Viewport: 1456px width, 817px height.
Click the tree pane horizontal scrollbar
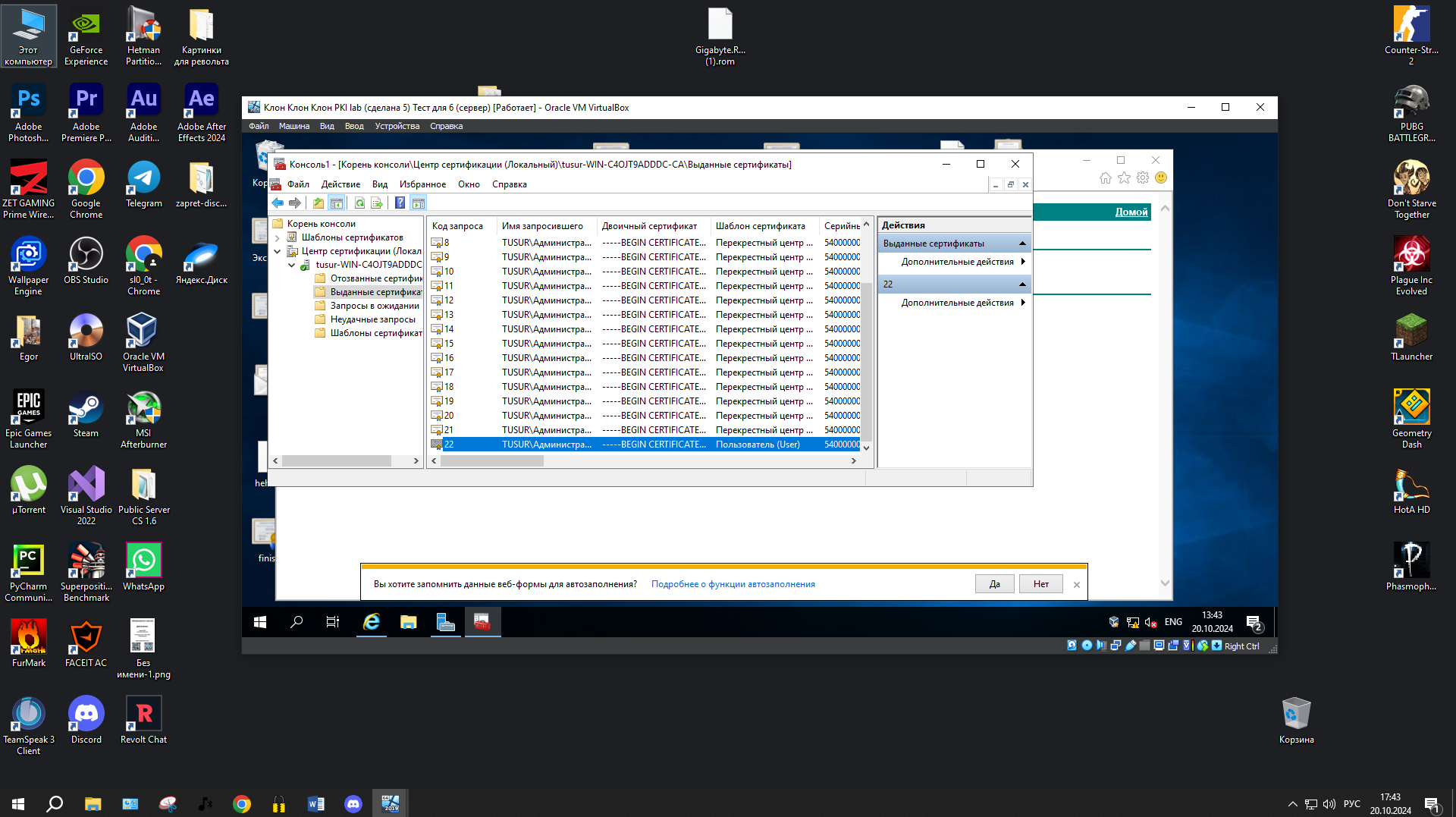tap(337, 461)
